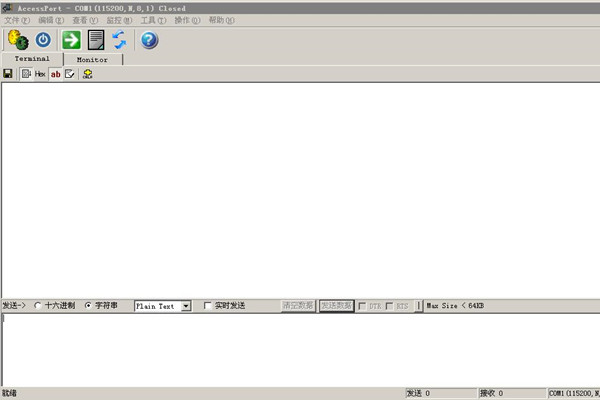This screenshot has height=400, width=600.
Task: Click the green arrow send icon
Action: click(x=71, y=40)
